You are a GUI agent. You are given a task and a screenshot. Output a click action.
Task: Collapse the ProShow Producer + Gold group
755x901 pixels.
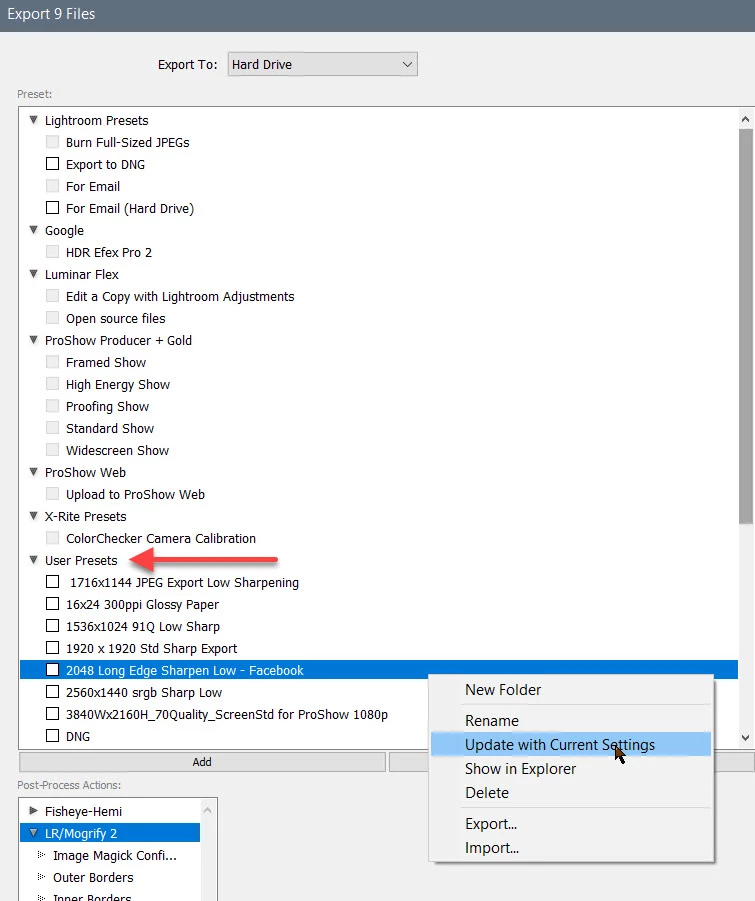pos(33,340)
